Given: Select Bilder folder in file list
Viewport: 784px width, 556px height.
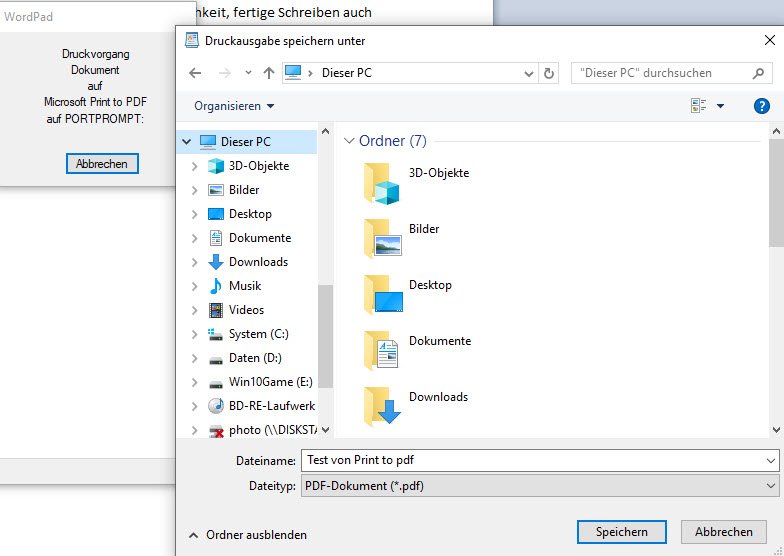Looking at the screenshot, I should tap(402, 239).
